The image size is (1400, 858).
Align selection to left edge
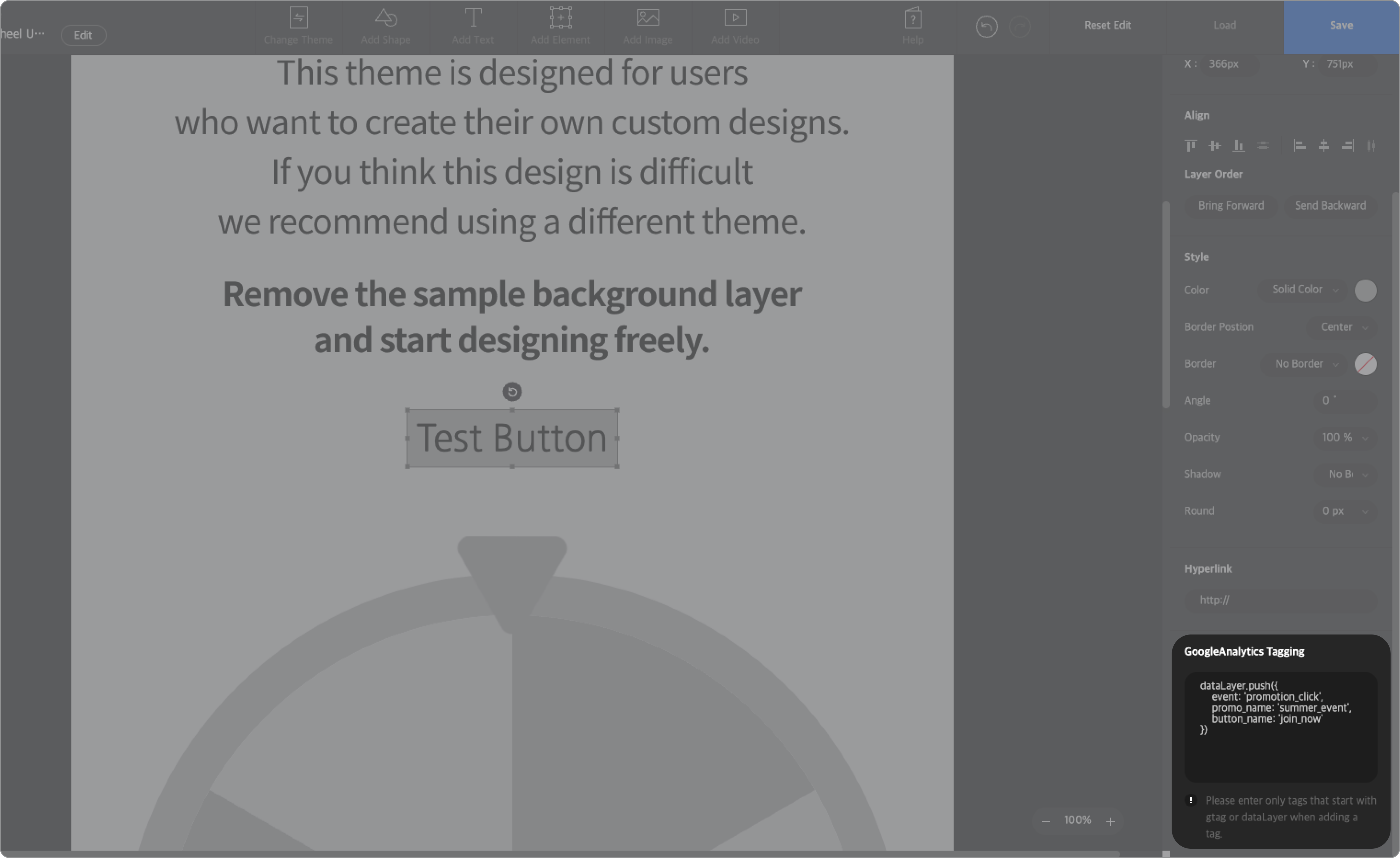(x=1299, y=145)
